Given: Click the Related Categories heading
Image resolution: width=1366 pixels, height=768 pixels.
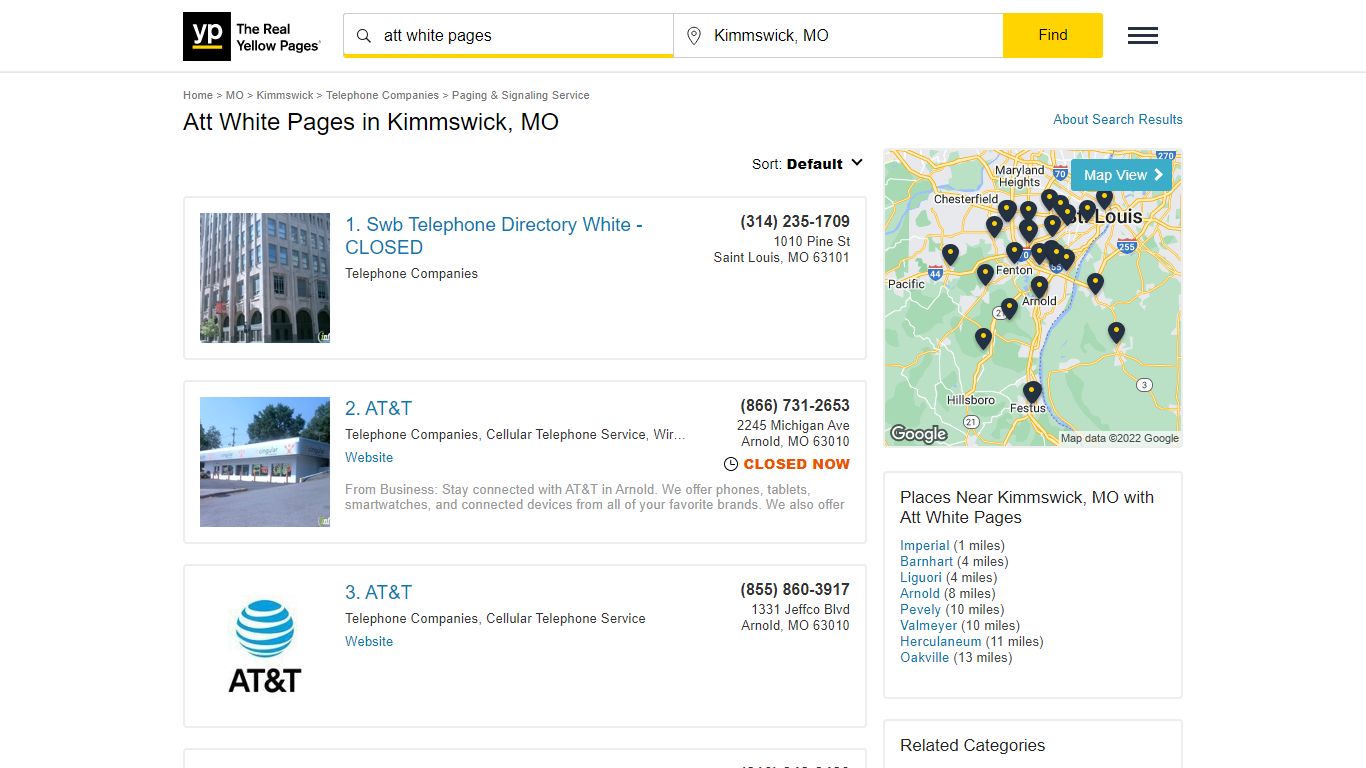Looking at the screenshot, I should (972, 745).
